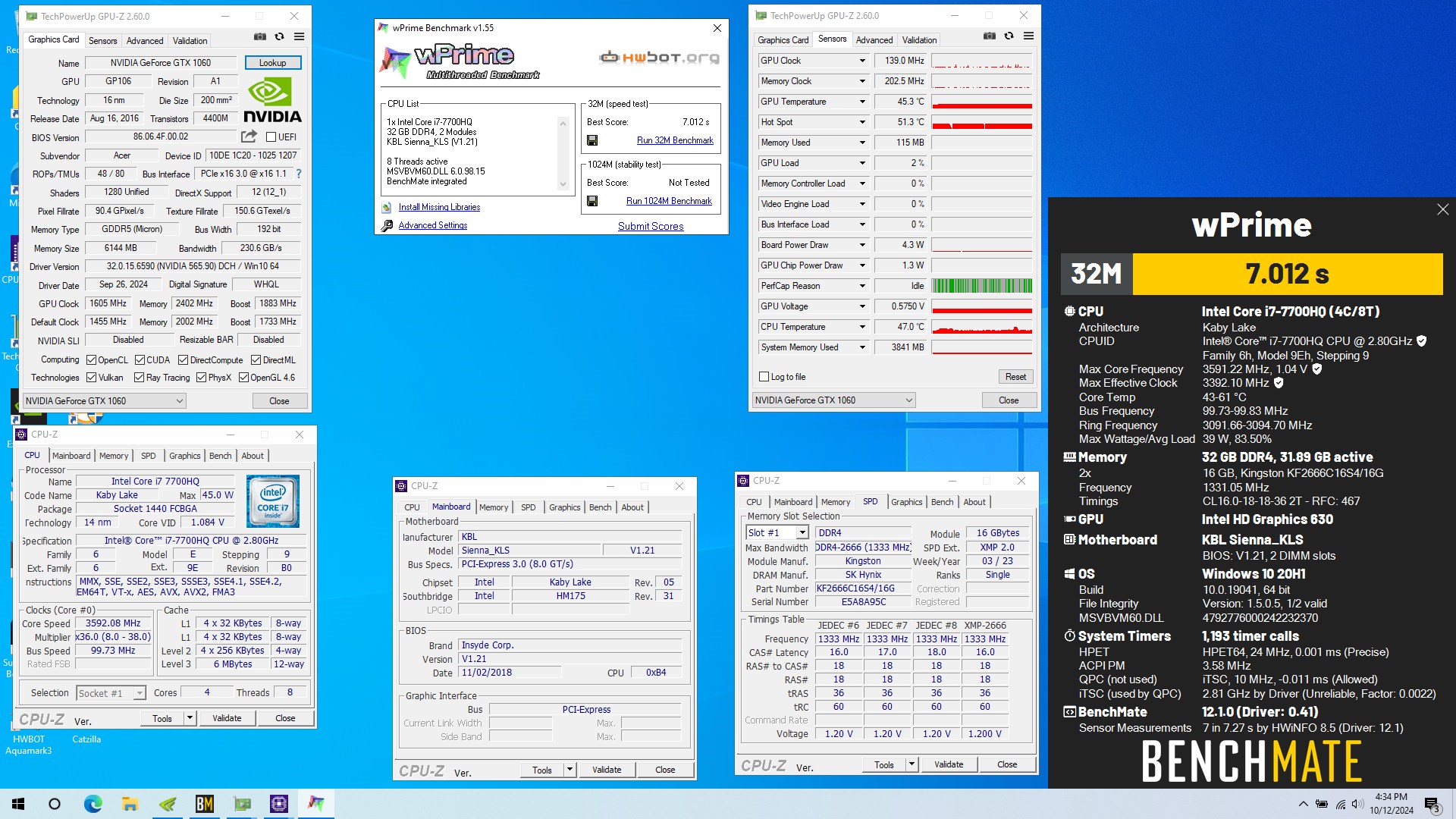Close the BenchMate wPrime result panel
1456x819 pixels.
1442,209
